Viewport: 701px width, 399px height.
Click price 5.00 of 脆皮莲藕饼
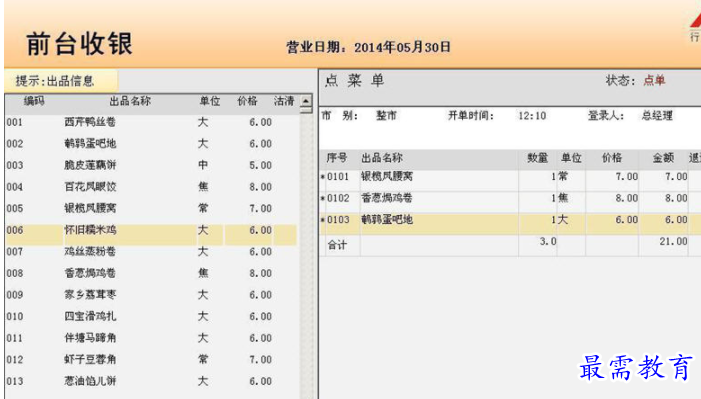pyautogui.click(x=260, y=165)
